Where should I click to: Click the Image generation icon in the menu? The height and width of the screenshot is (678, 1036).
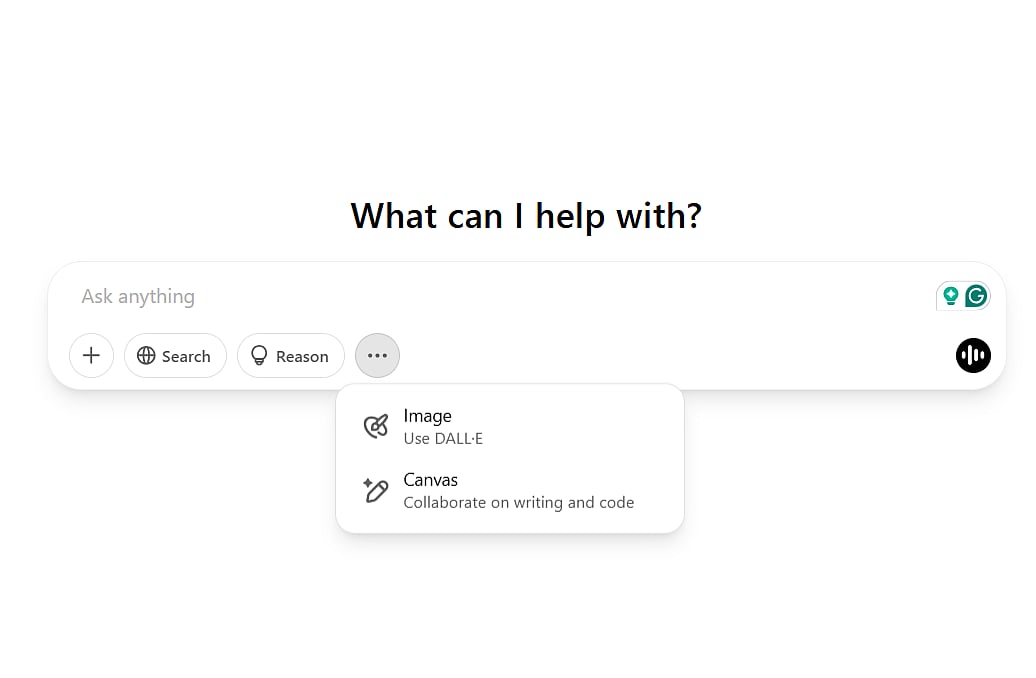coord(375,425)
